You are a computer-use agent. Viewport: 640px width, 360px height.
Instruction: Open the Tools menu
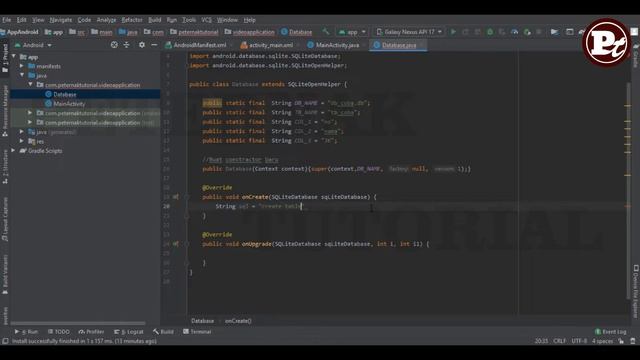[189, 20]
